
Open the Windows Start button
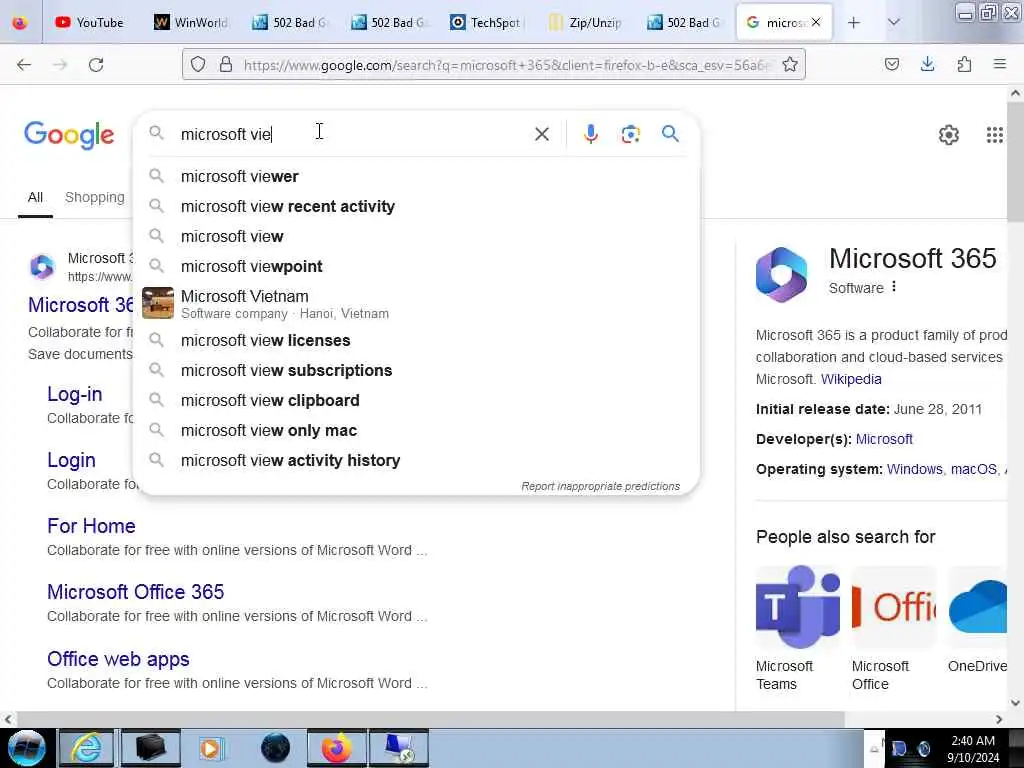tap(26, 748)
